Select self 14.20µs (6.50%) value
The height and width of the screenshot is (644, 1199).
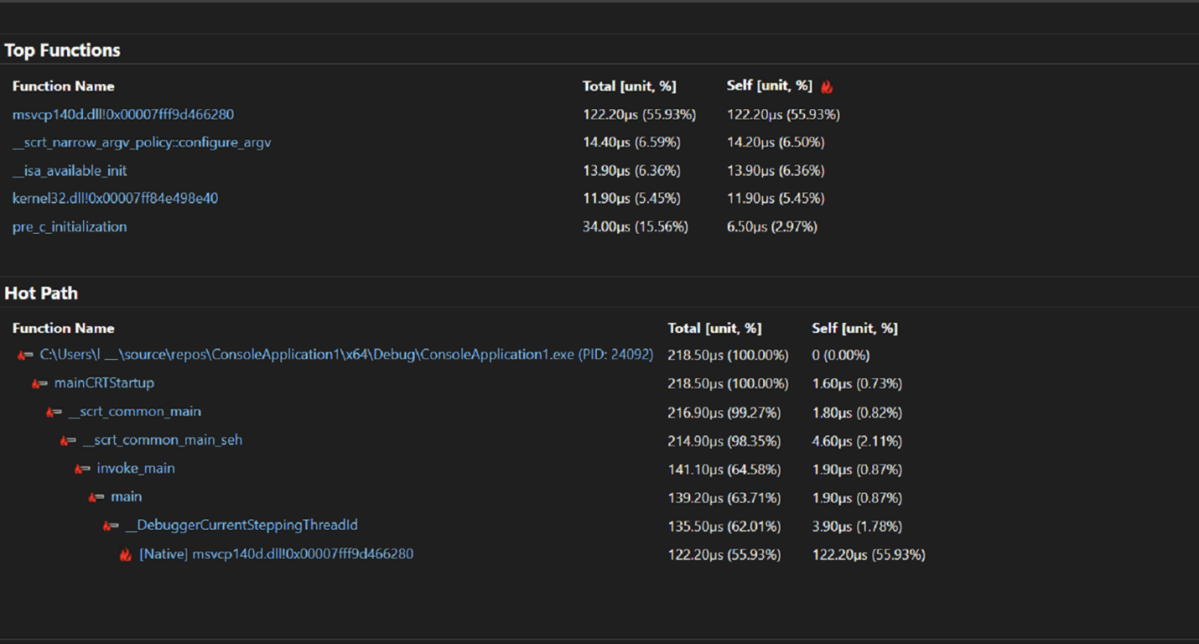775,142
